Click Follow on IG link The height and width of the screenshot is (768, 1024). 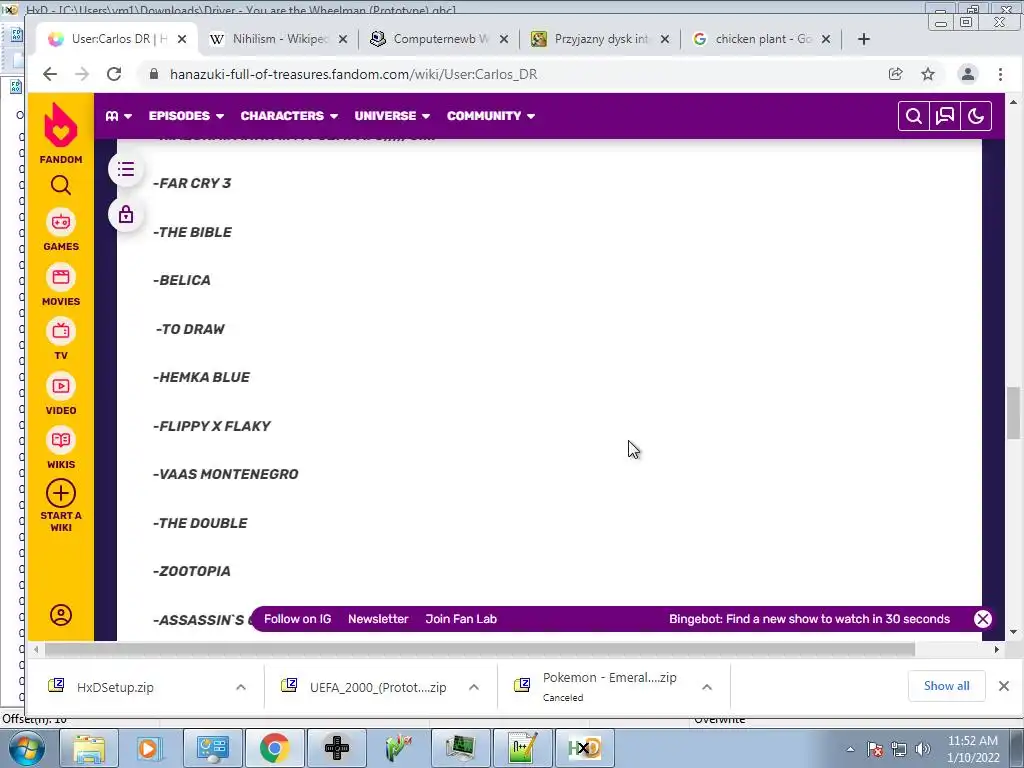(x=297, y=619)
